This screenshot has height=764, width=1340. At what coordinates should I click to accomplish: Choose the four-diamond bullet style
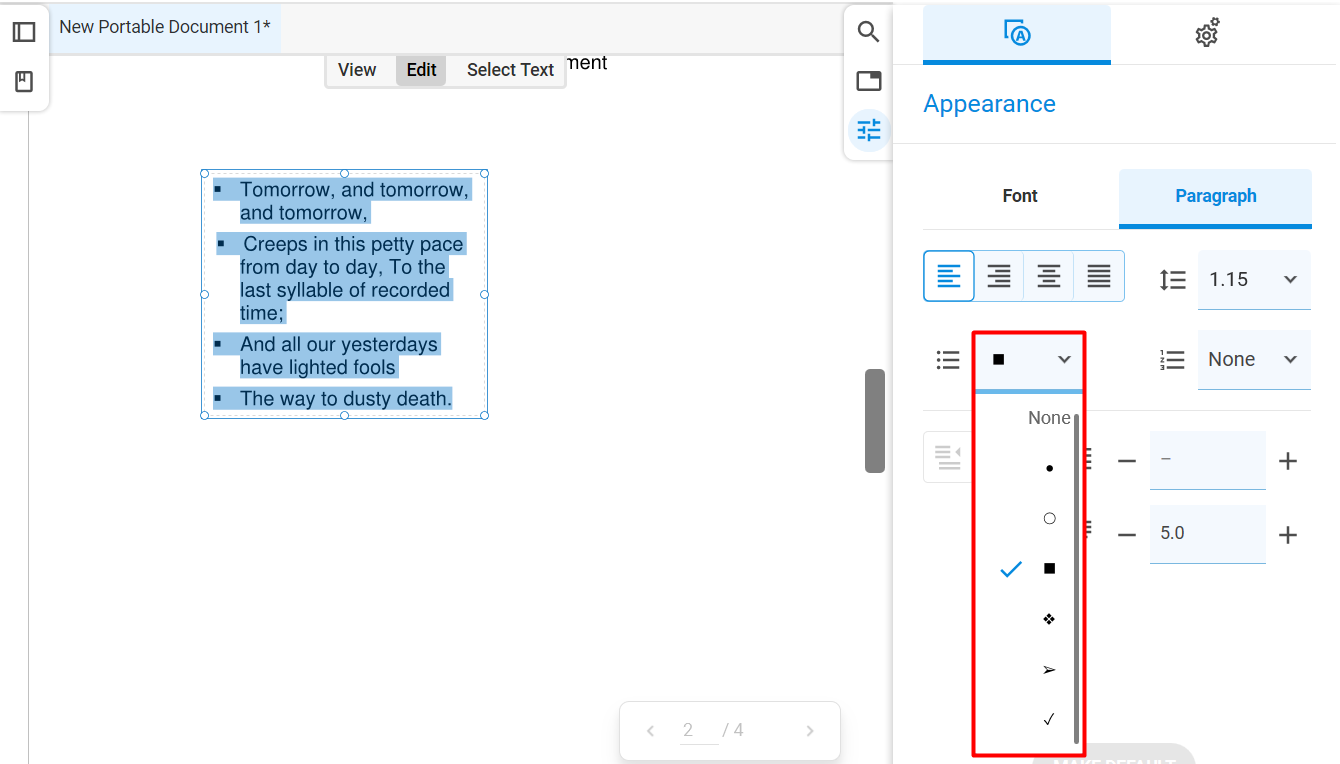pyautogui.click(x=1049, y=619)
